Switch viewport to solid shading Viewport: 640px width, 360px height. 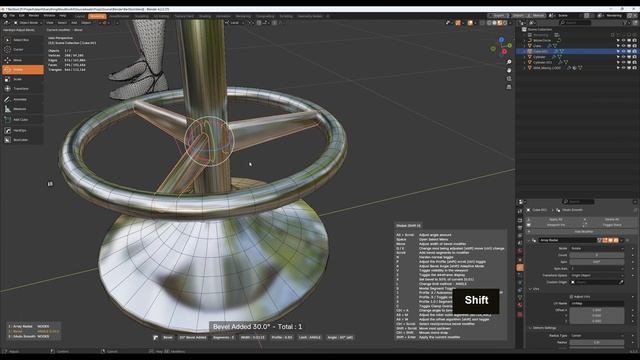(494, 23)
